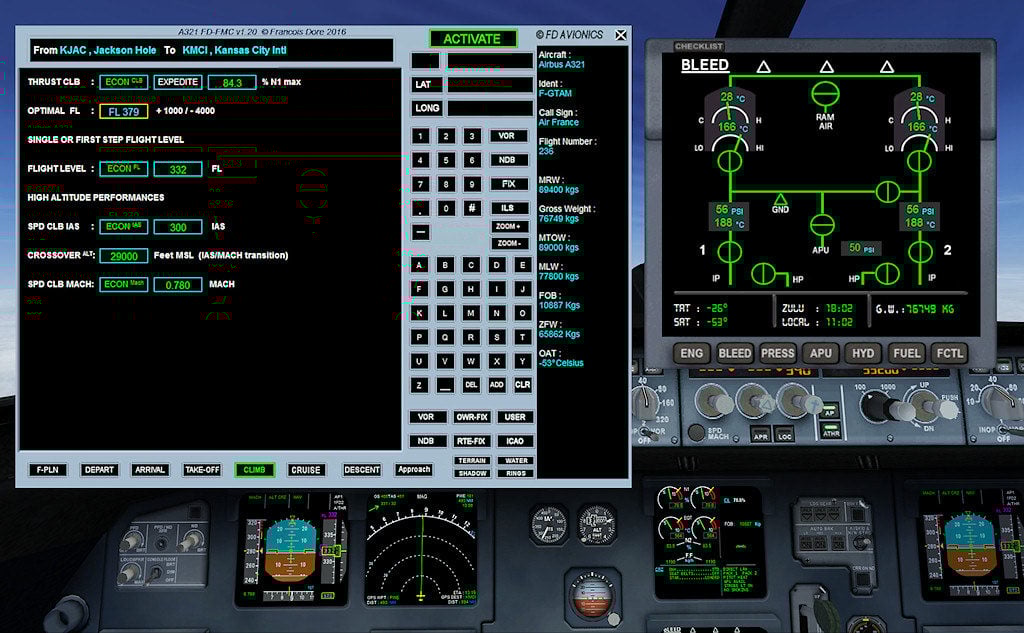Show the FUEL page on ECAM

point(906,353)
